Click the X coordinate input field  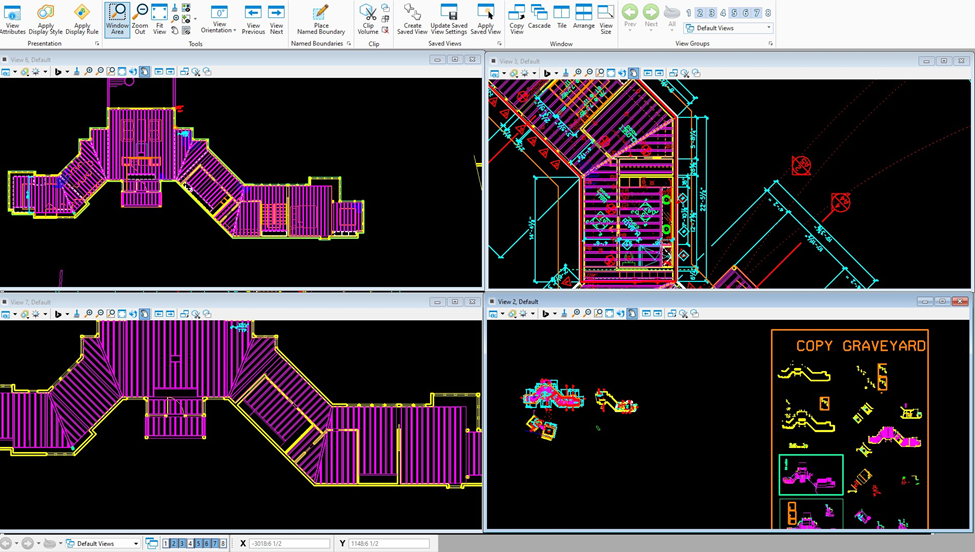292,543
